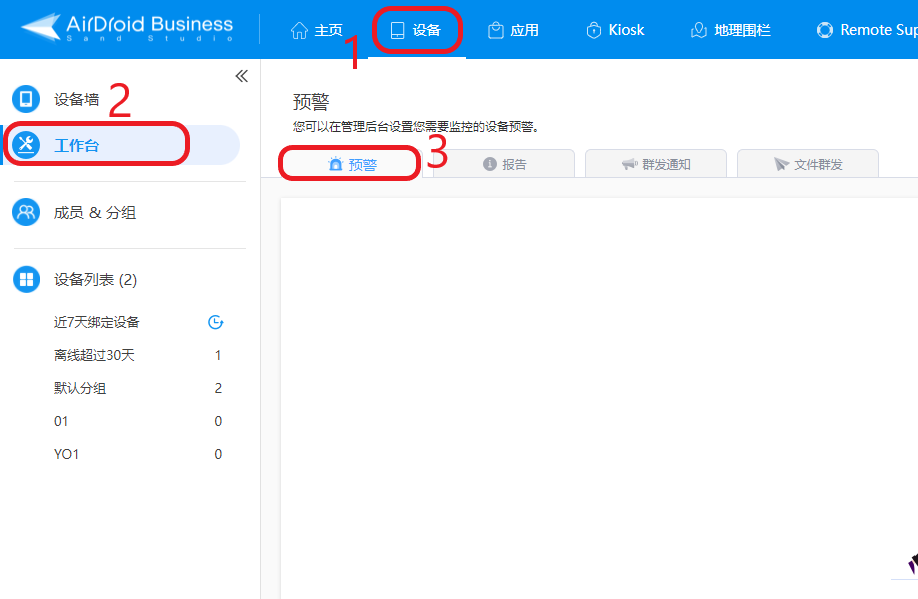The image size is (918, 599).
Task: Click the AirDroid Business logo
Action: pos(127,28)
